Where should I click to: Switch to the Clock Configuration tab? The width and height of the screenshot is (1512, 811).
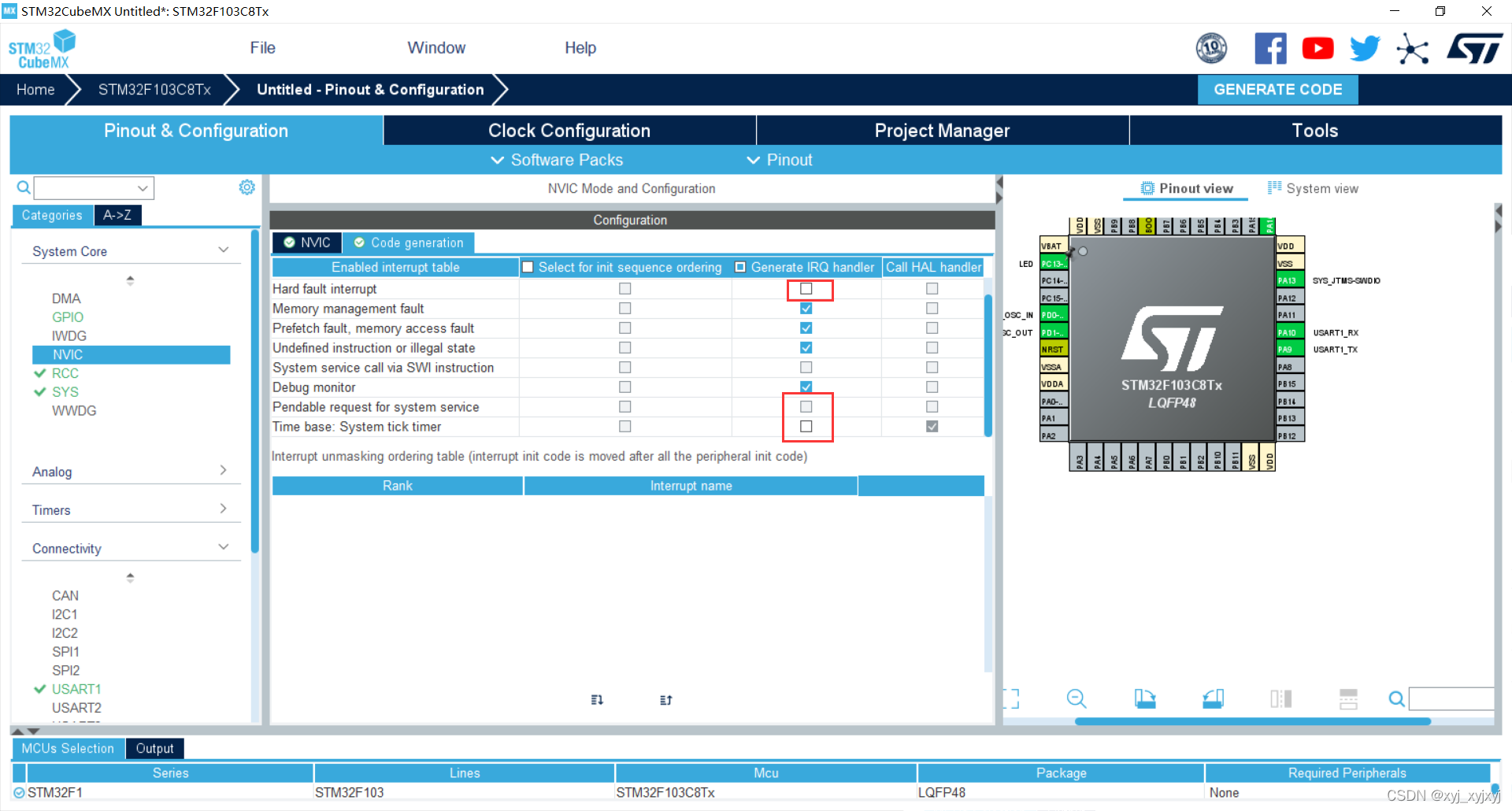(x=569, y=131)
